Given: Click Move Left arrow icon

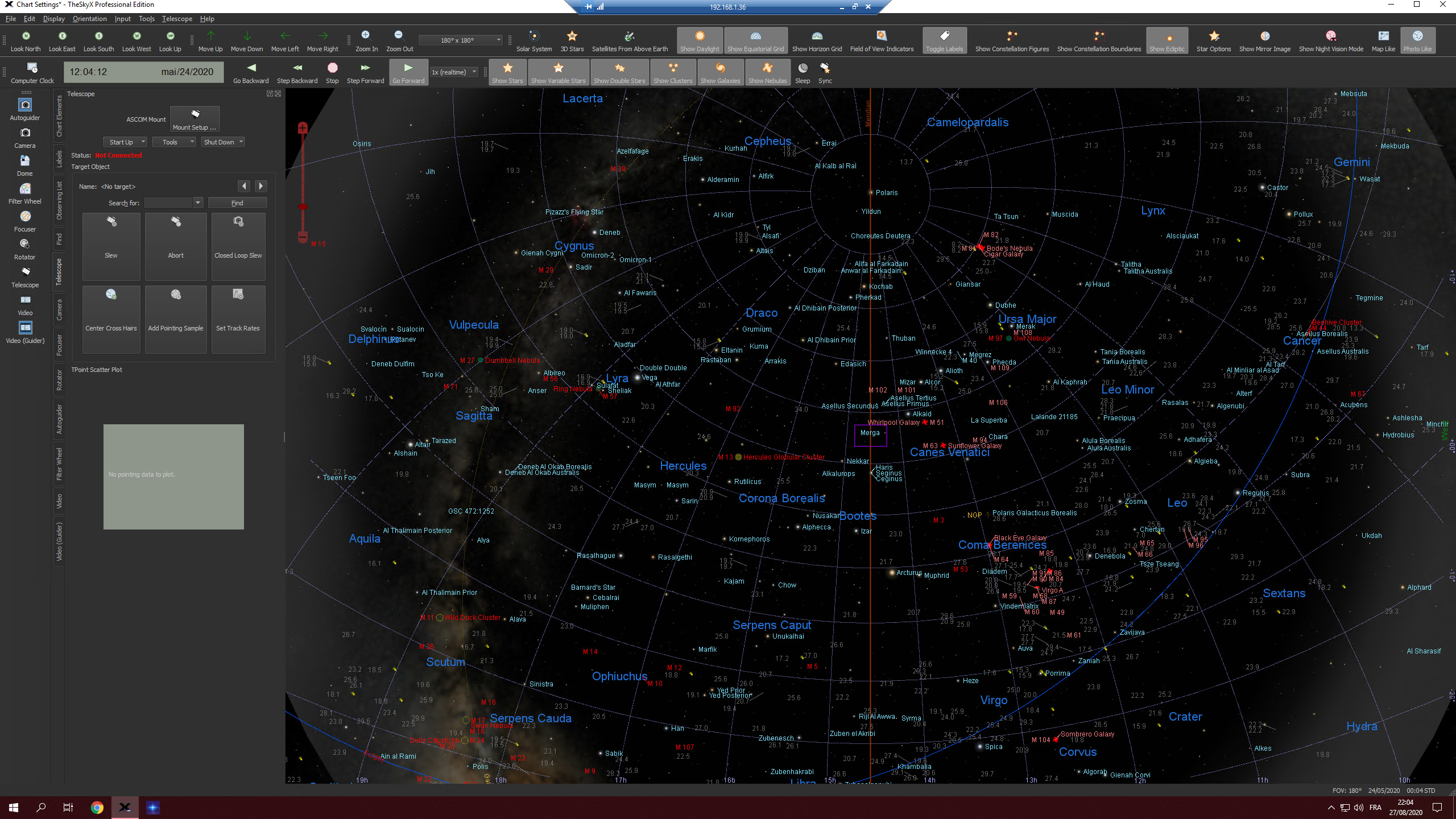Looking at the screenshot, I should pyautogui.click(x=285, y=41).
